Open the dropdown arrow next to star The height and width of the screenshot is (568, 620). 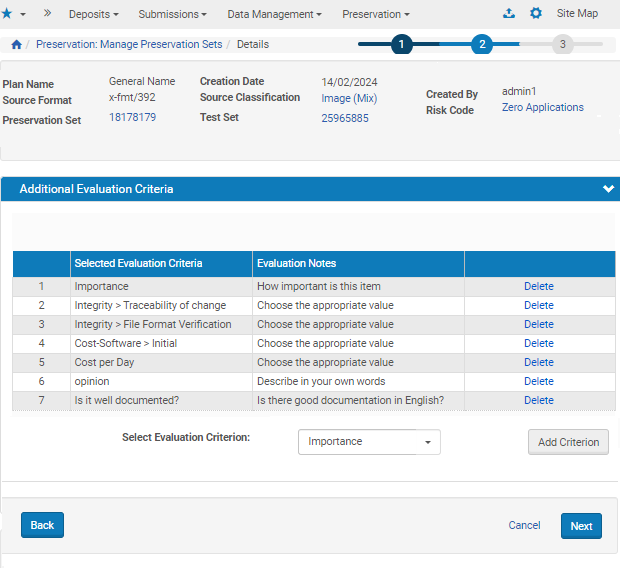[23, 15]
